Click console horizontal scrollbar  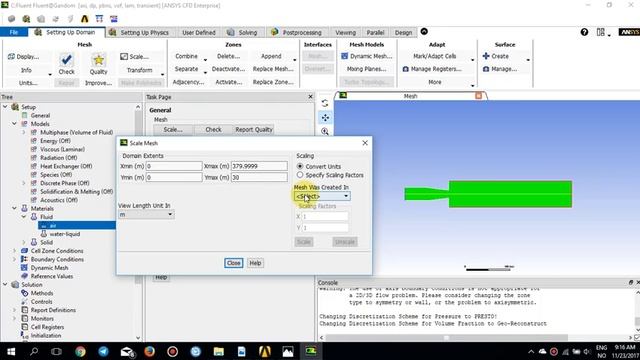pyautogui.click(x=446, y=338)
